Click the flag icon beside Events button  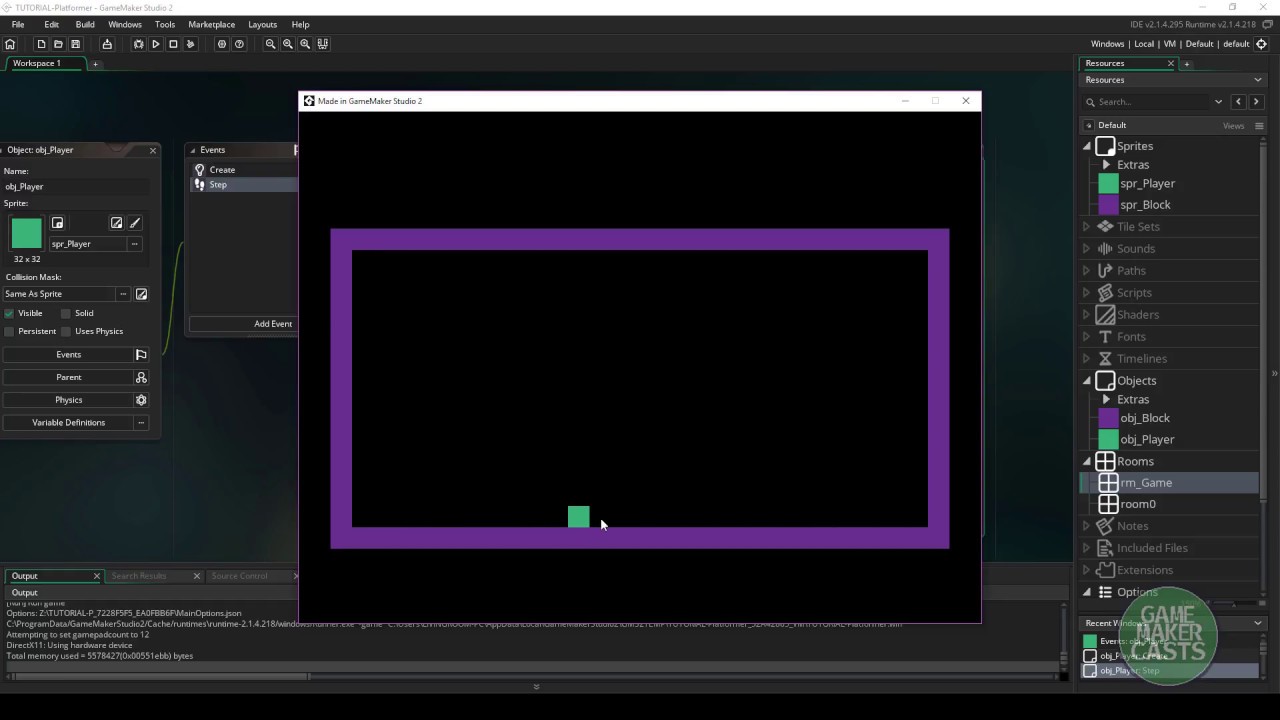[141, 355]
